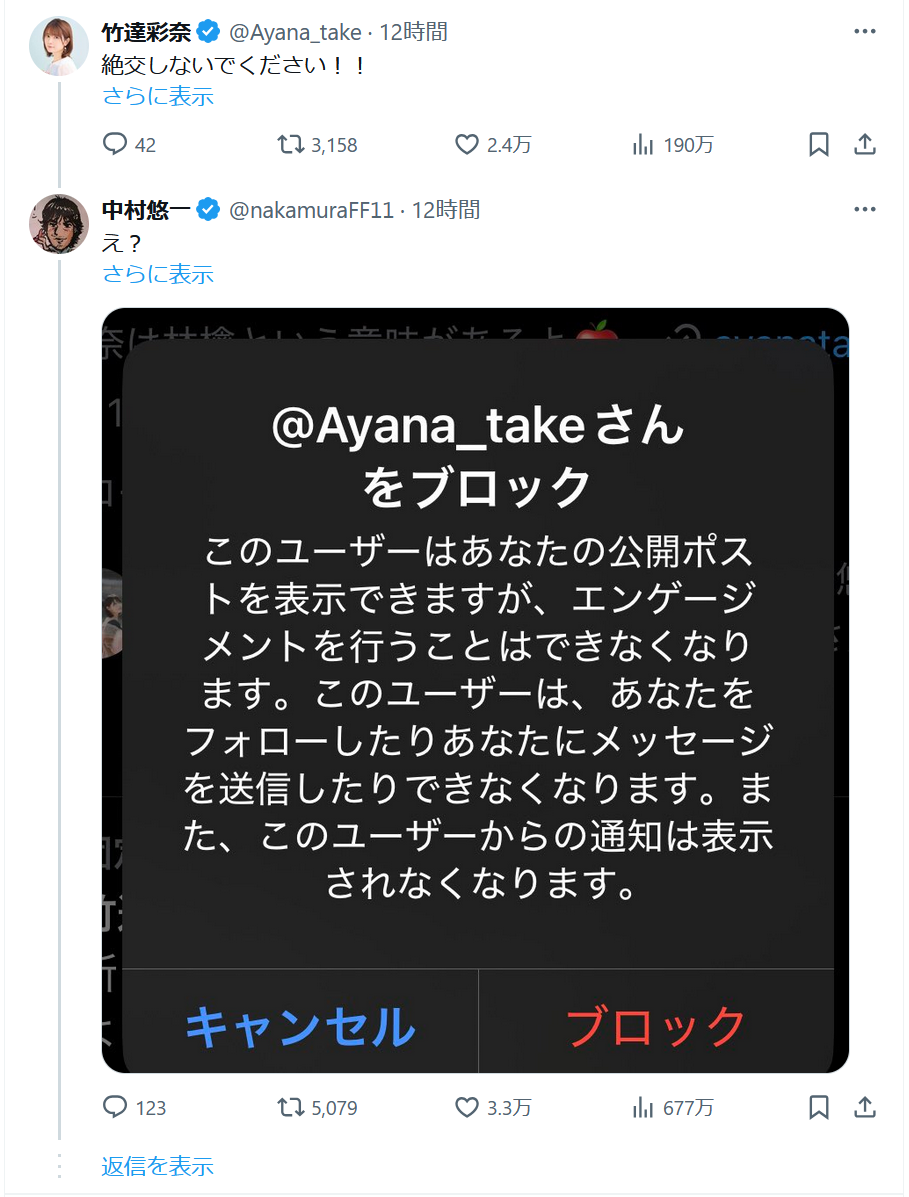View analytics on 中村悠一's post
The height and width of the screenshot is (1197, 909).
(642, 1107)
